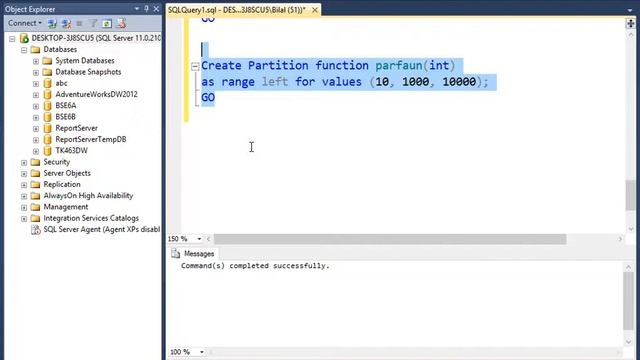Viewport: 640px width, 360px height.
Task: Select the Security folder icon
Action: coord(36,162)
